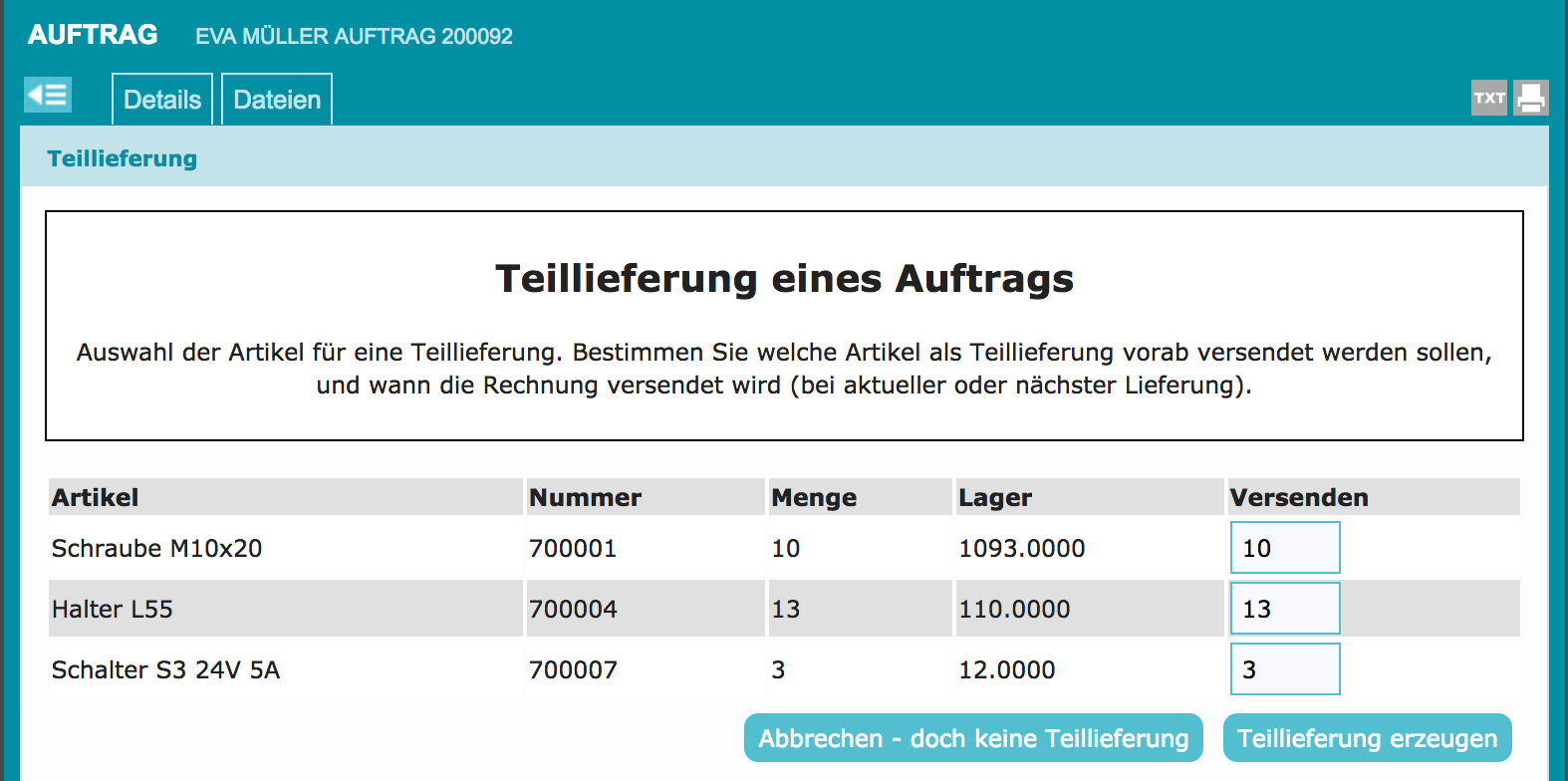Click Abbrechen - doch keine Teillieferung
The width and height of the screenshot is (1568, 781).
click(973, 738)
